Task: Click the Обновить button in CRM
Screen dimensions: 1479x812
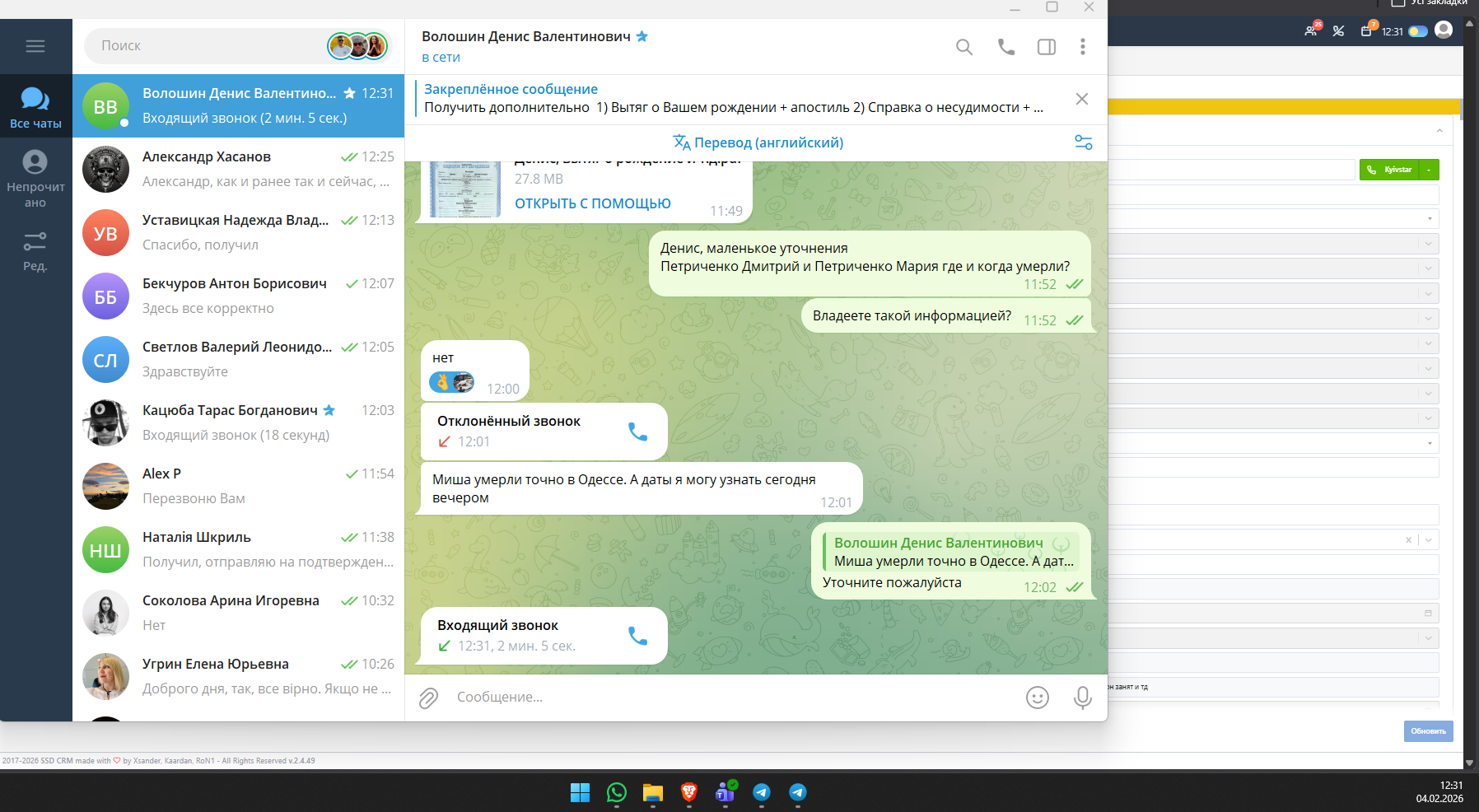Action: (x=1428, y=731)
